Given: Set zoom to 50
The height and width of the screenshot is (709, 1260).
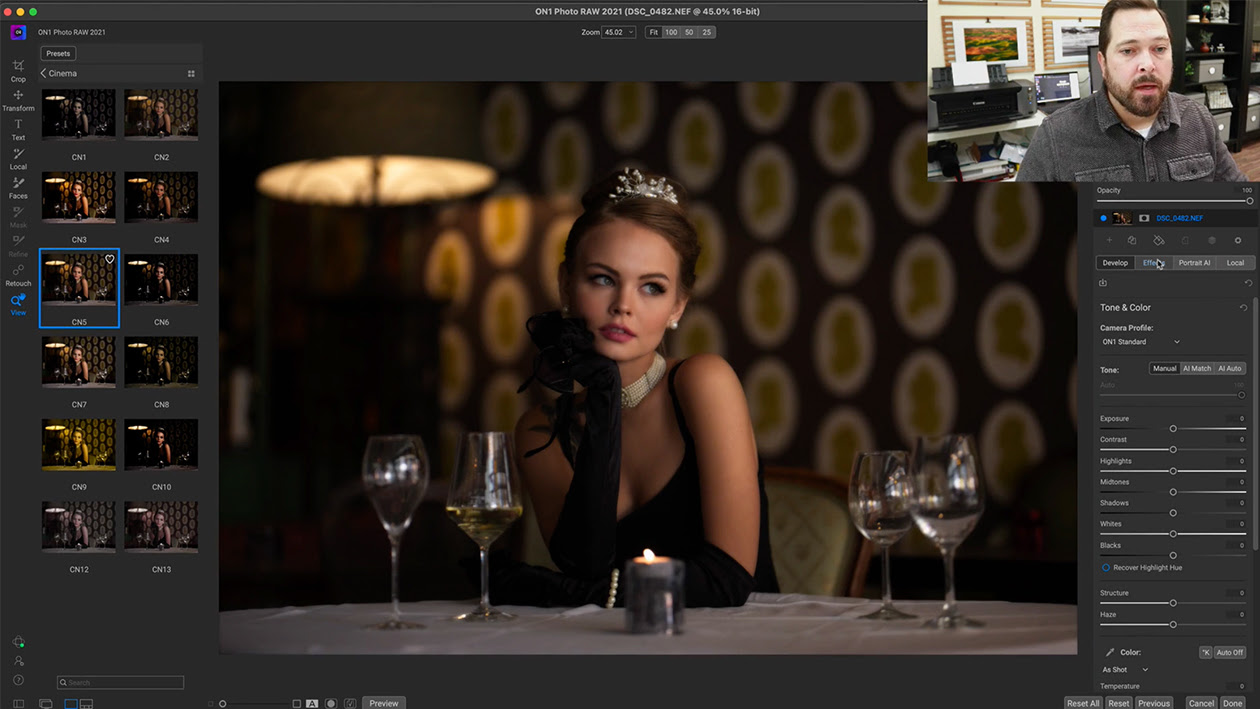Looking at the screenshot, I should point(689,32).
